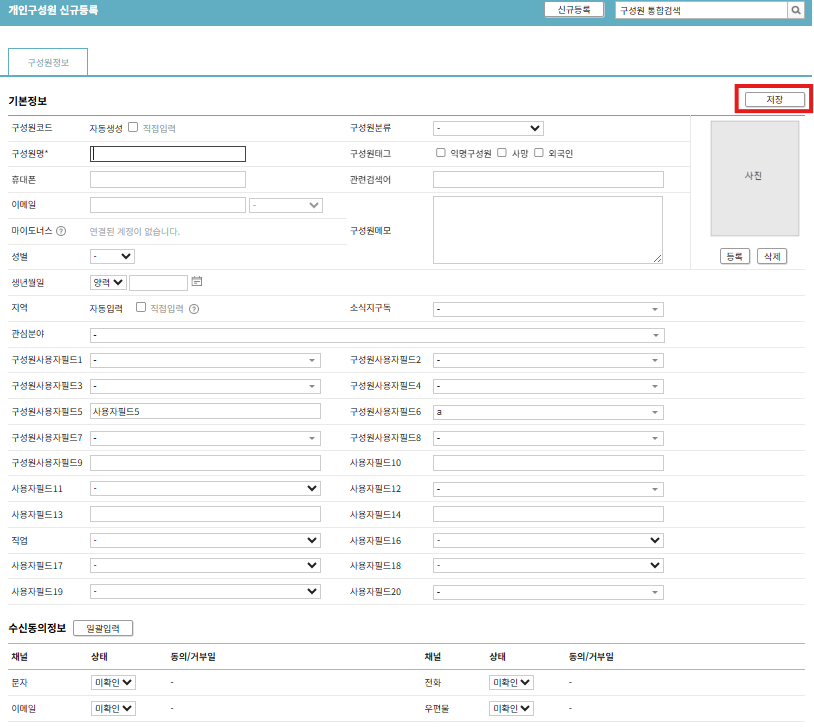
Task: Tick the 외국인 tag checkbox
Action: coord(539,153)
